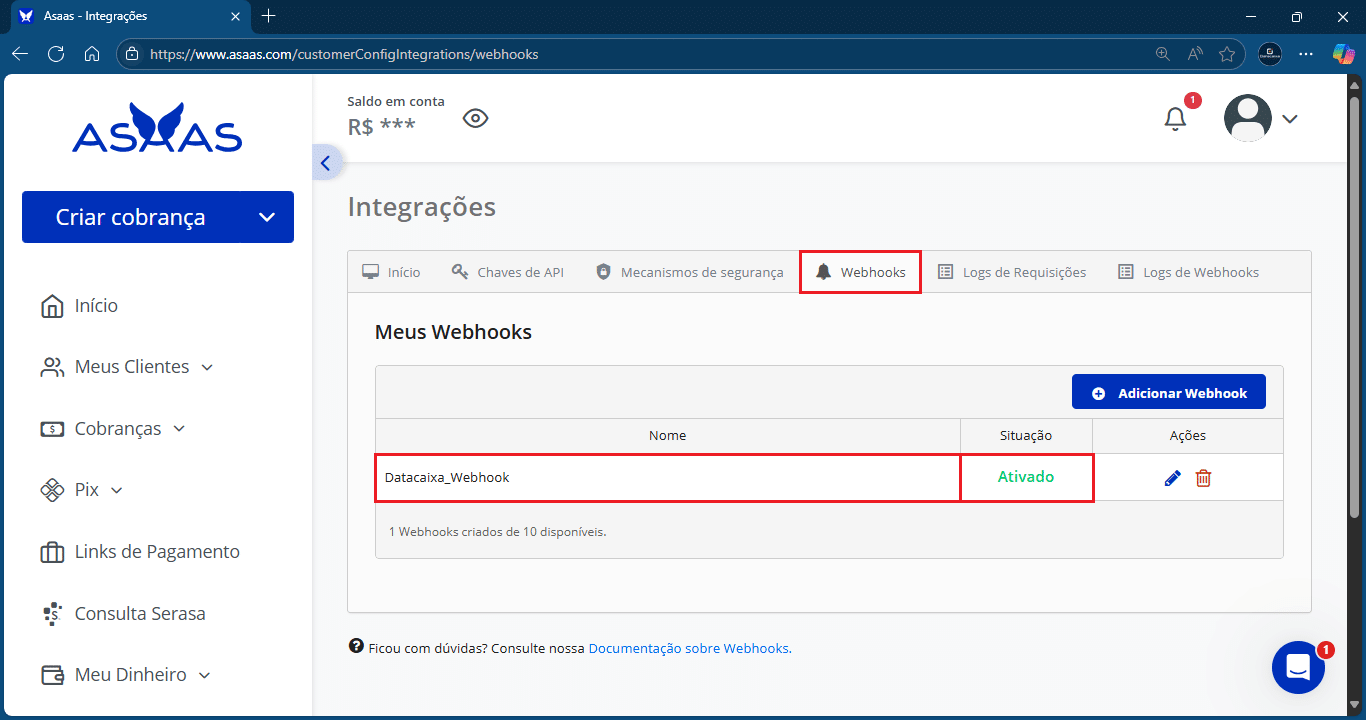Screen dimensions: 1366x720
Task: Click the Consulta Serasa sidebar icon
Action: pos(52,613)
